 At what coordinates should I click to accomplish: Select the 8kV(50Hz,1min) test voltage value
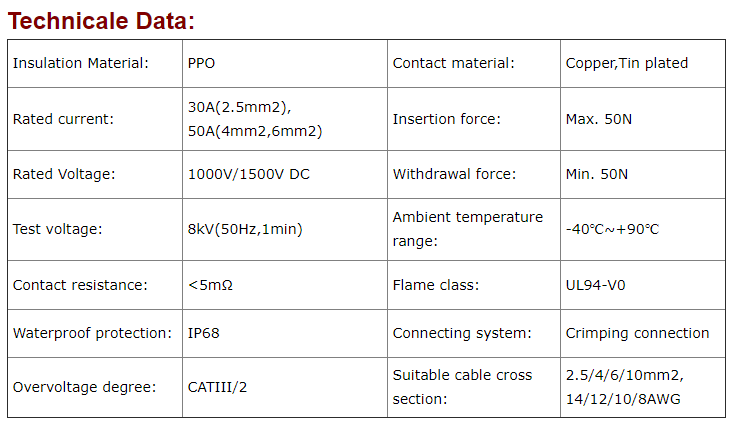pos(244,229)
